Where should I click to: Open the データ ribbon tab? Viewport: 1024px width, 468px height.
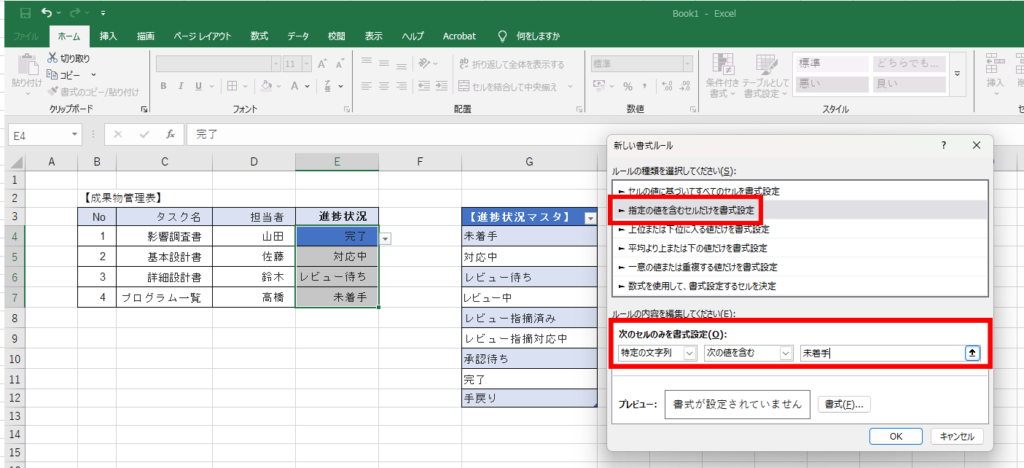(x=298, y=36)
